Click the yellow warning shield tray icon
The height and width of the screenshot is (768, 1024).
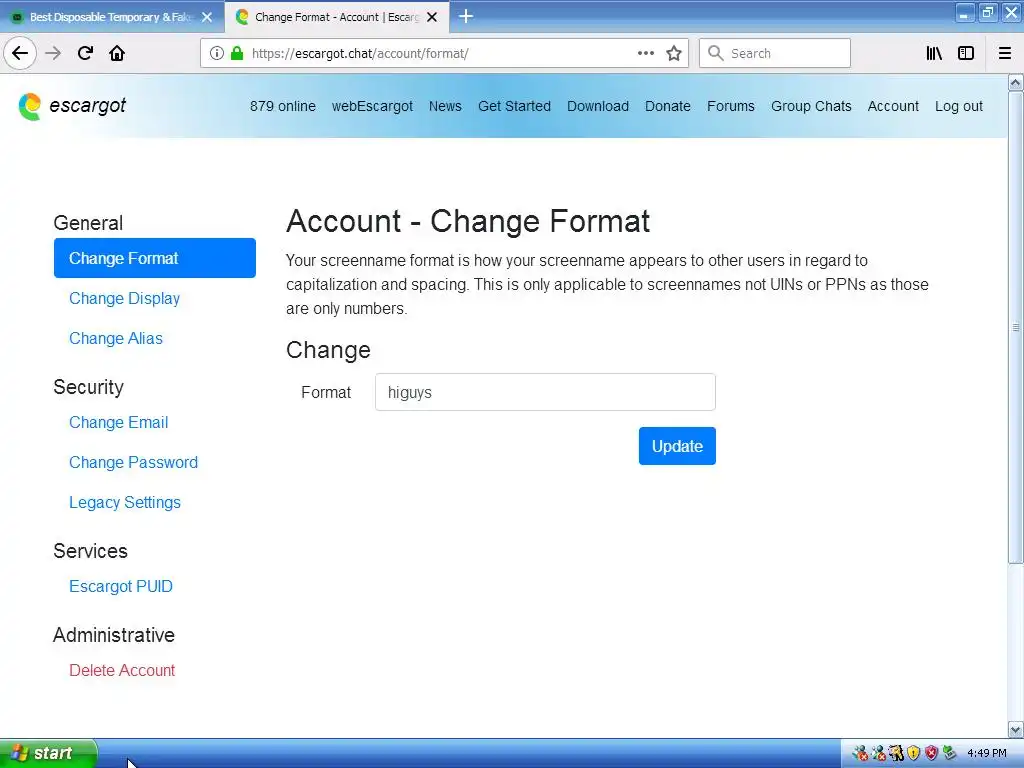coord(914,753)
